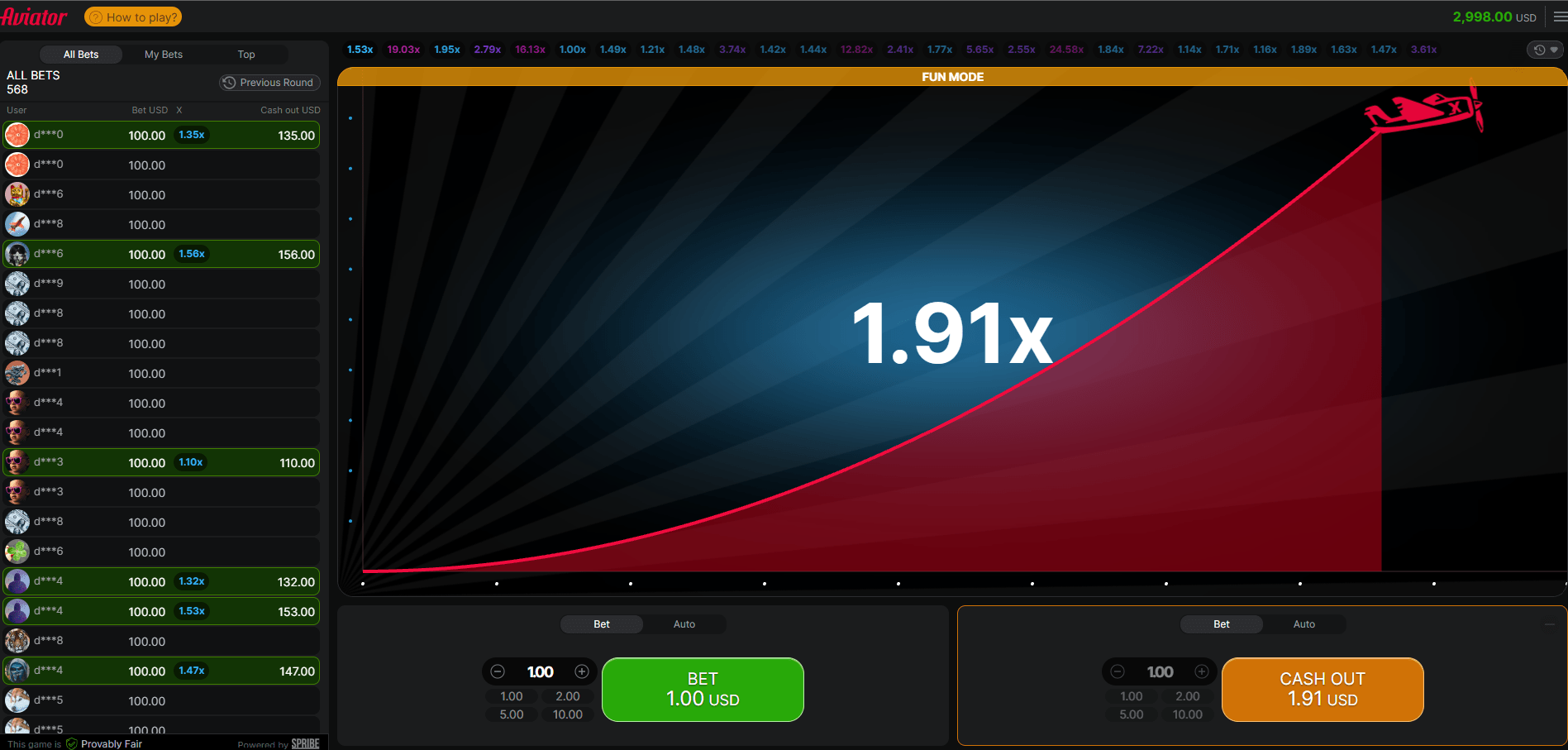This screenshot has height=750, width=1568.
Task: Choose 10.00 quick amount in the BET panel
Action: (x=568, y=714)
